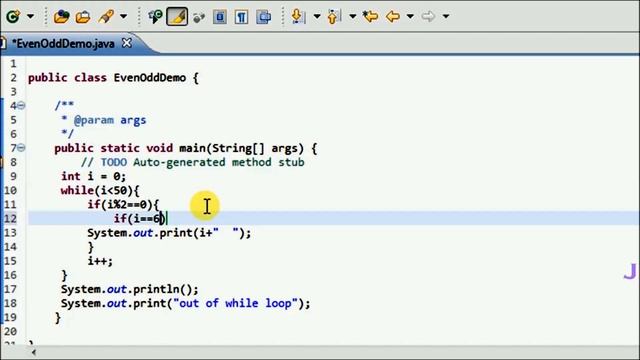640x360 pixels.
Task: Click 'public static void main' method declaration
Action: [x=186, y=148]
